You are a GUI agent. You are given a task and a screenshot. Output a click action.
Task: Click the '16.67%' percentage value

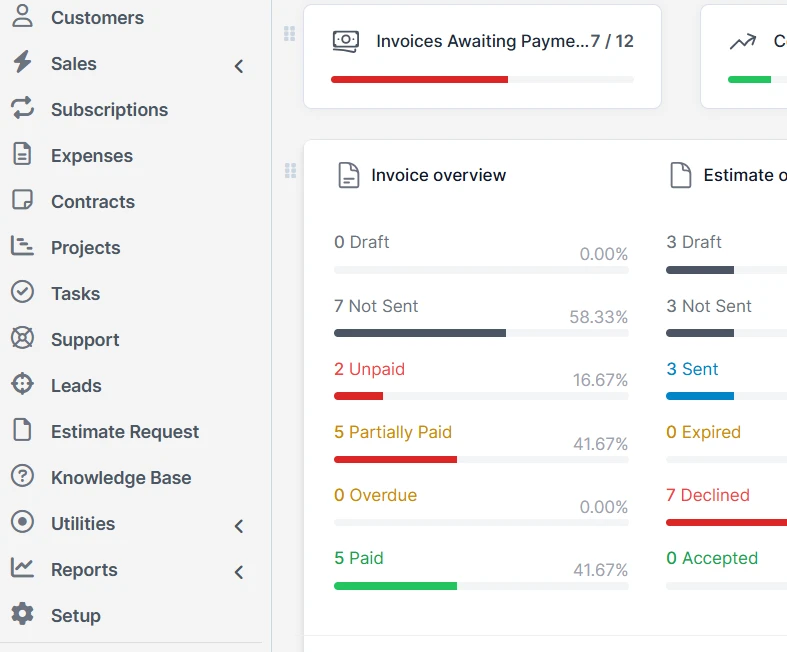600,380
